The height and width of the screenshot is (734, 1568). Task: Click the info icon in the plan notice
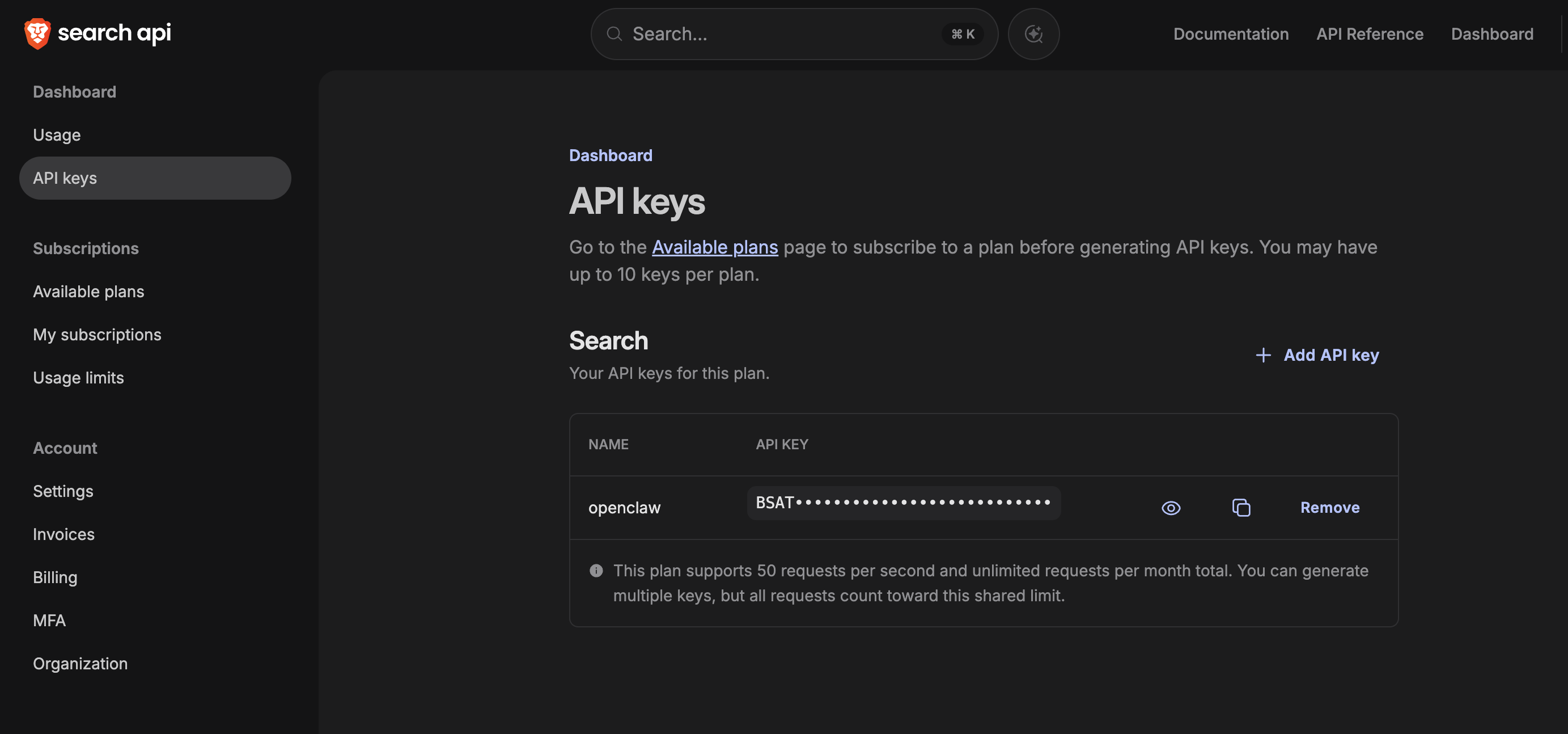596,571
